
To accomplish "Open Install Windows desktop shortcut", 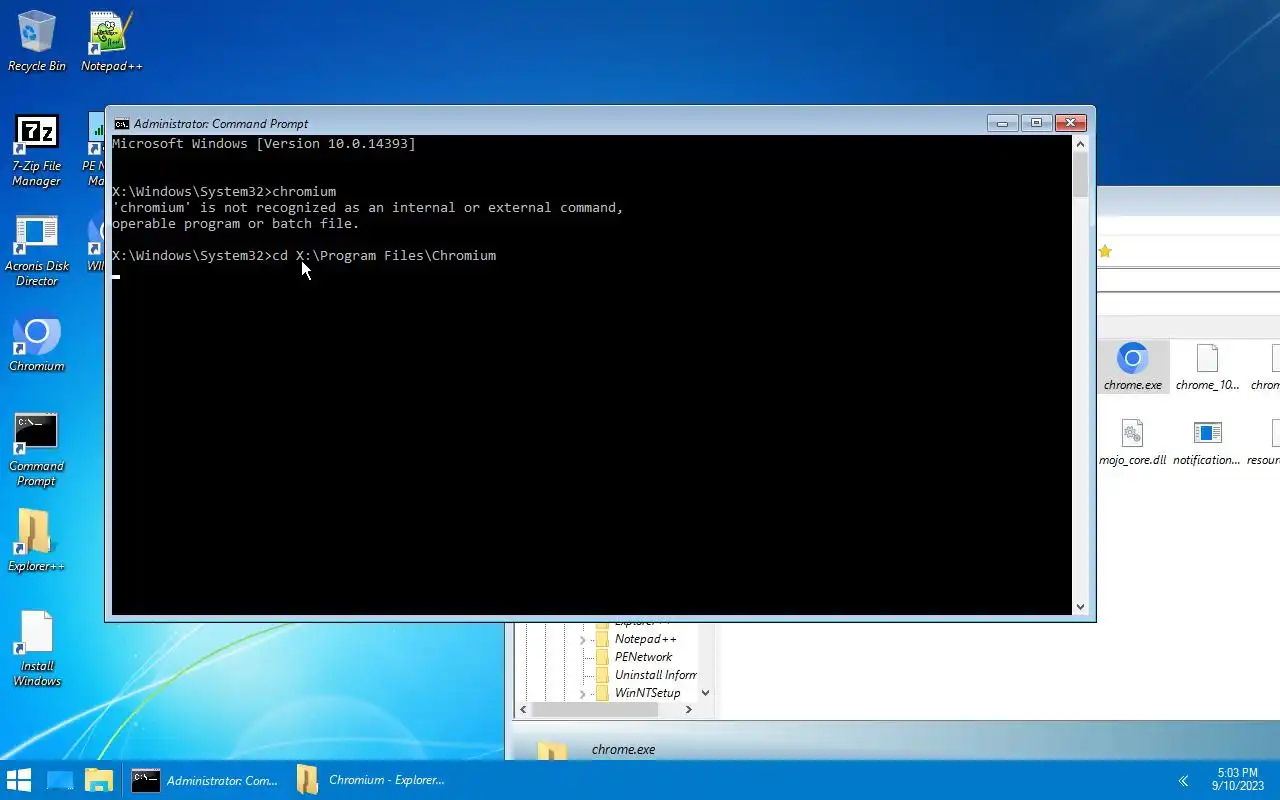I will point(37,649).
